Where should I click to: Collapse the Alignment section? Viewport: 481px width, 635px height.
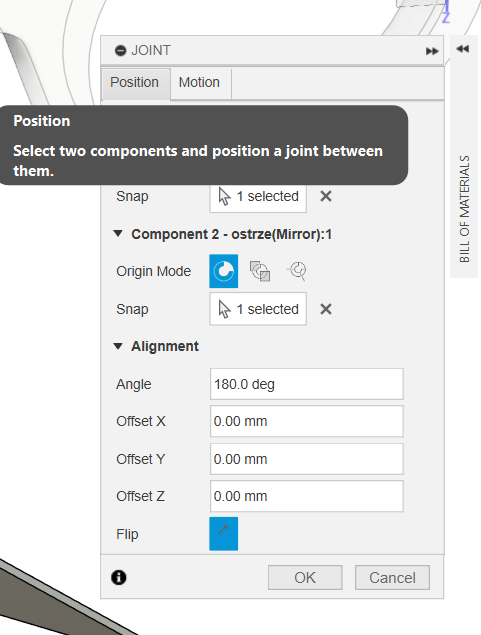click(x=118, y=346)
